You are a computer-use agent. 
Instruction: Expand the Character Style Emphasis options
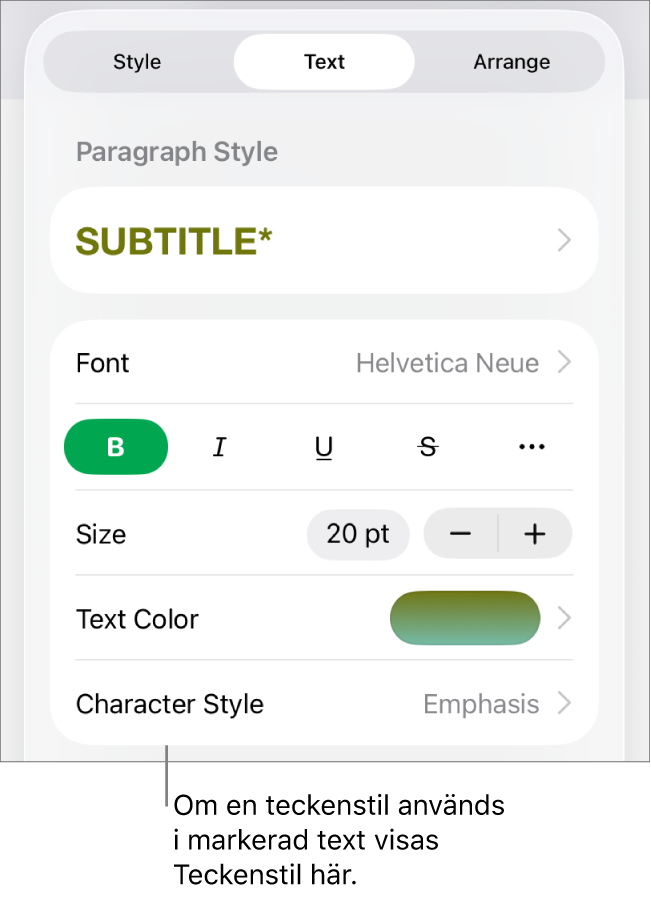tap(563, 703)
